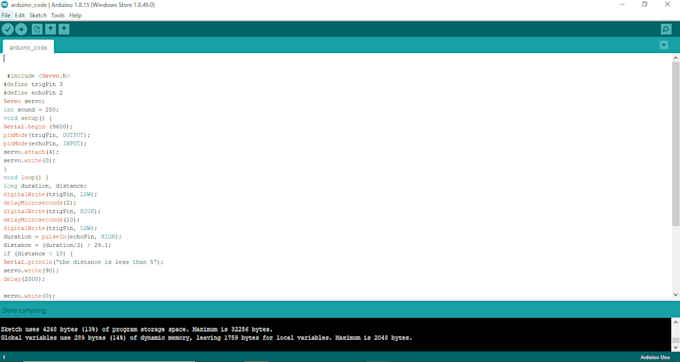The height and width of the screenshot is (362, 680).
Task: Click the 'Done compiling.' status message
Action: tap(24, 310)
